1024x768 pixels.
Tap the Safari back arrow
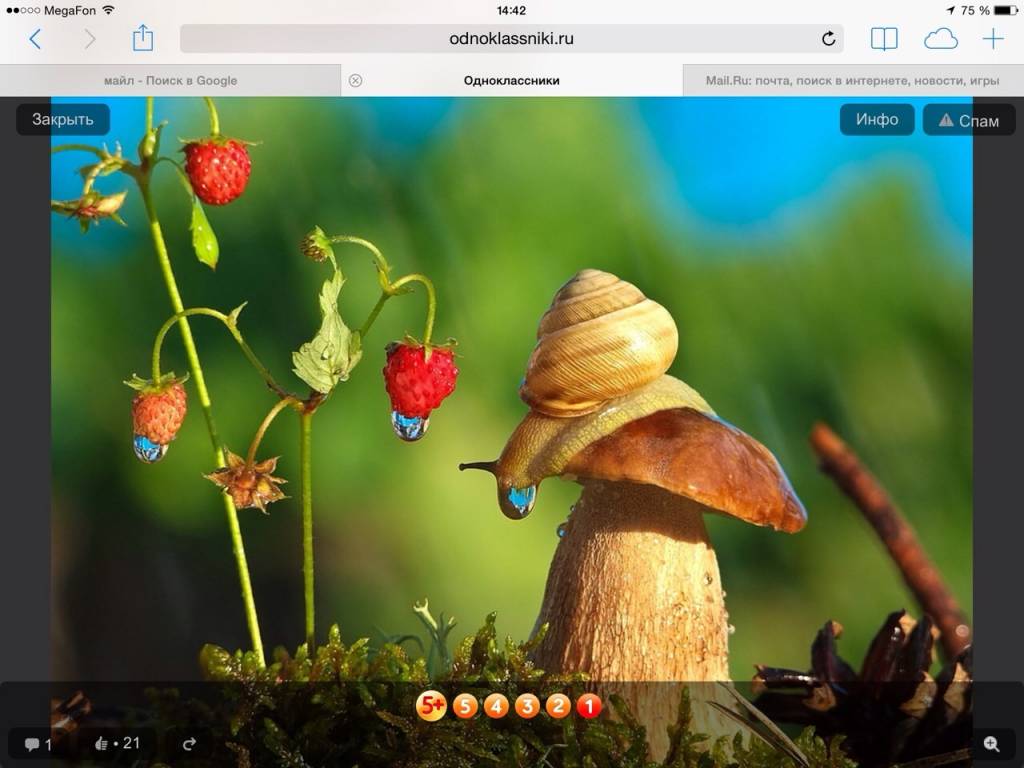(x=35, y=39)
